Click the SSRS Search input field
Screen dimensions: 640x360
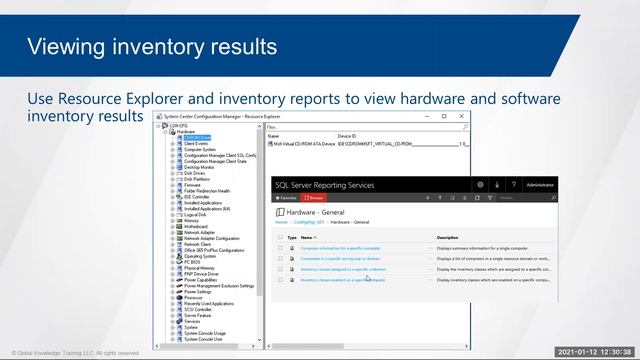click(x=523, y=198)
